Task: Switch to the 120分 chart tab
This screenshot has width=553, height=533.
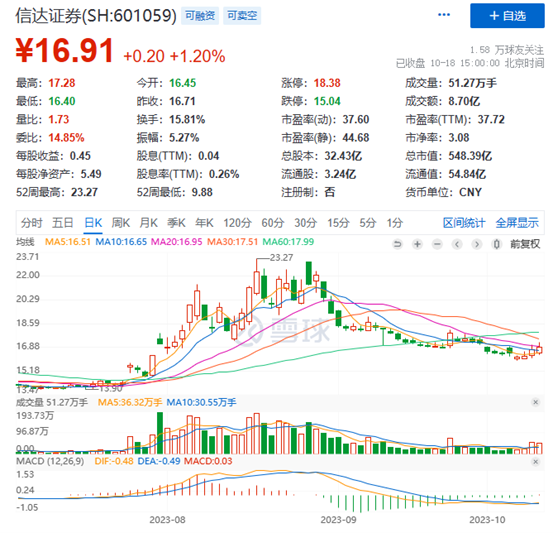Action: tap(237, 223)
